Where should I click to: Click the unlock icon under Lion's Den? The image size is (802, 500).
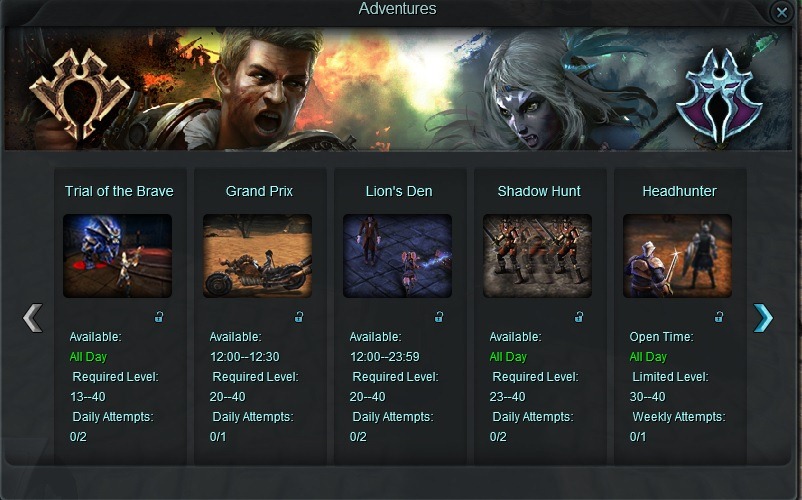tap(439, 317)
